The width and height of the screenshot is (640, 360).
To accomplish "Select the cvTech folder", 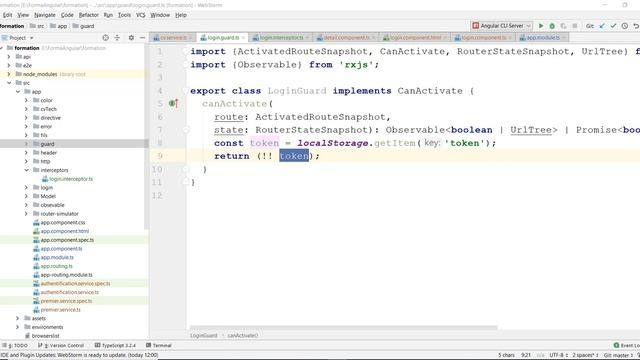I will (48, 109).
